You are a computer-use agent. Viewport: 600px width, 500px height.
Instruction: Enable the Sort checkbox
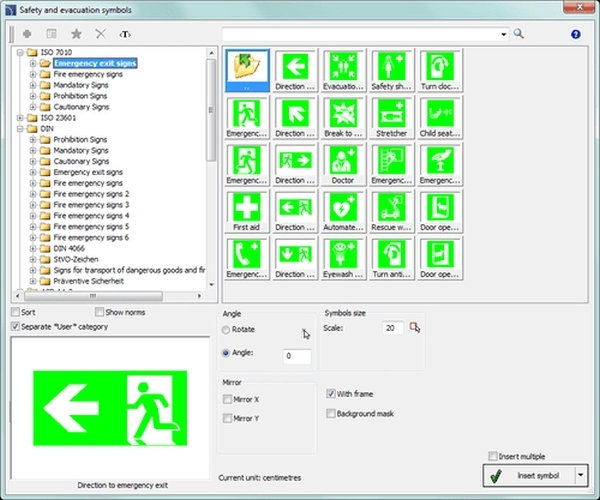(x=14, y=313)
